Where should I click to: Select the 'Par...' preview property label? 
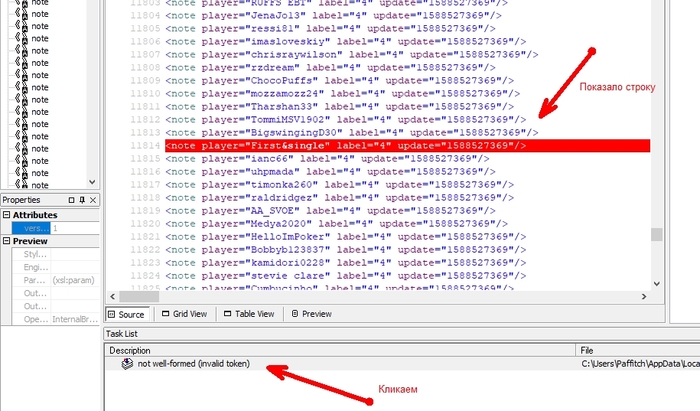(35, 280)
